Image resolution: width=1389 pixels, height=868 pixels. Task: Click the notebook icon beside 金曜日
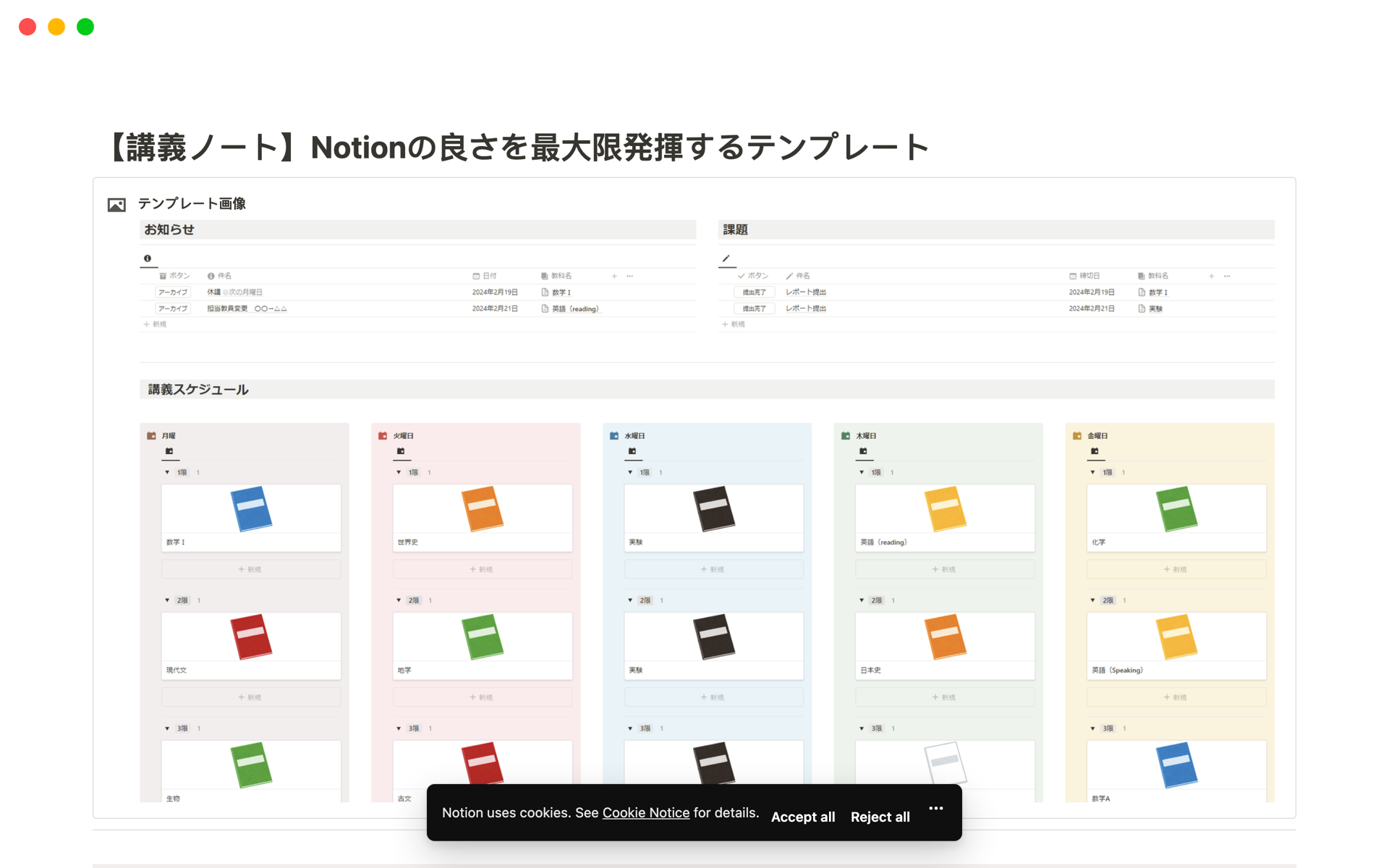[1076, 435]
